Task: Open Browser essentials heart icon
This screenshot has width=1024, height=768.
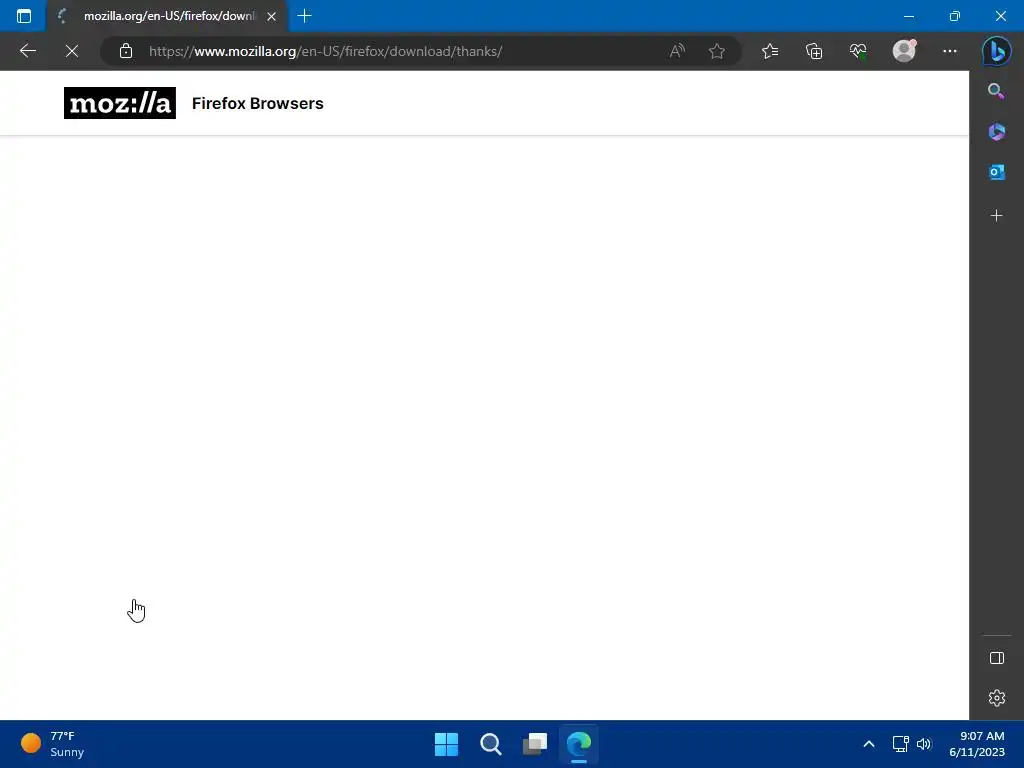Action: pyautogui.click(x=857, y=51)
